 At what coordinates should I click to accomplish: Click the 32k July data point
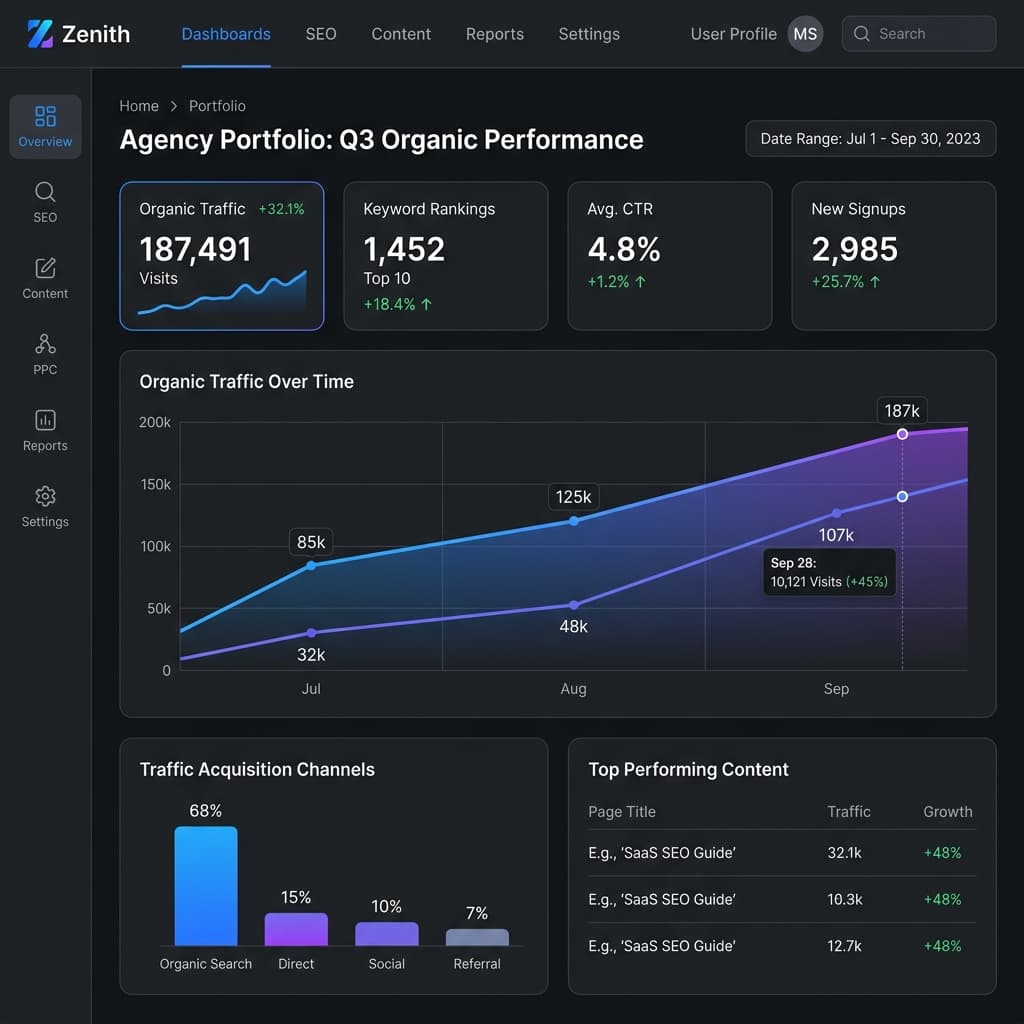[x=311, y=633]
